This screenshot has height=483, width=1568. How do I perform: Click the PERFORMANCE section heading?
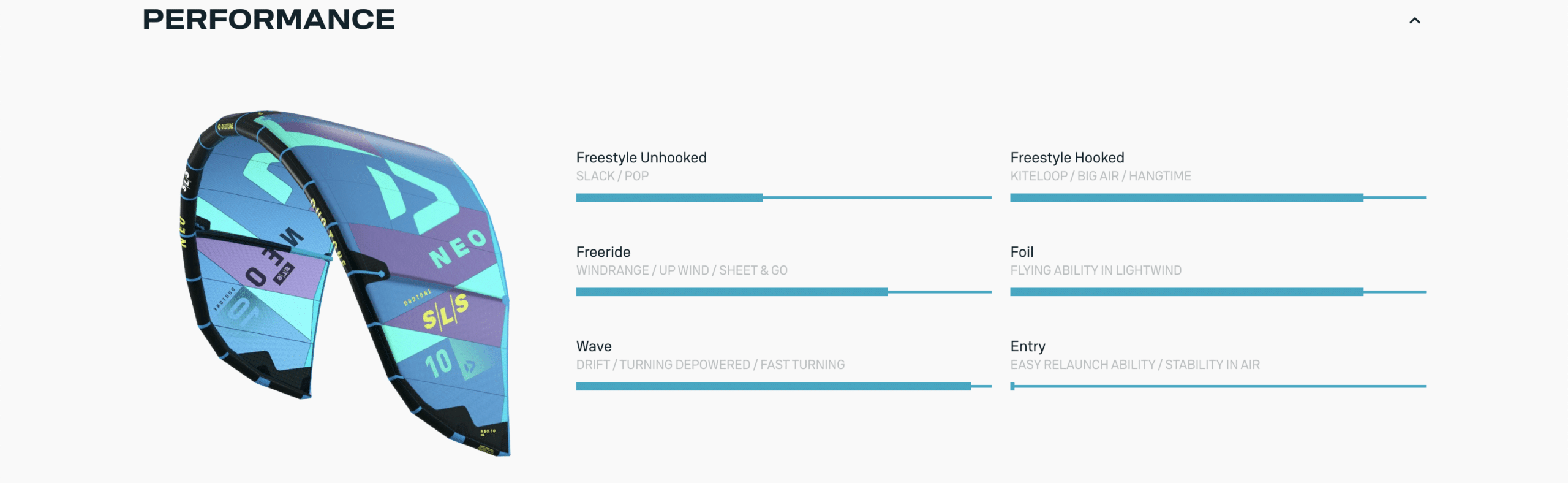tap(268, 20)
